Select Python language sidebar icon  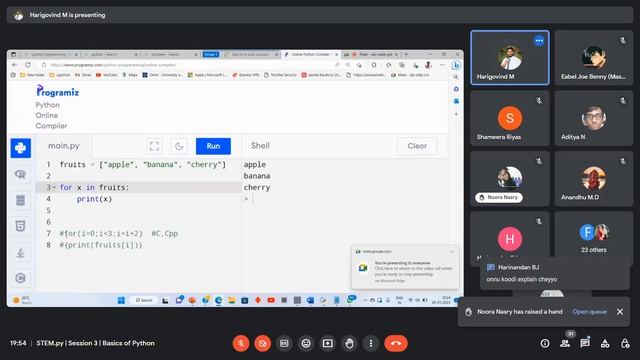[20, 148]
